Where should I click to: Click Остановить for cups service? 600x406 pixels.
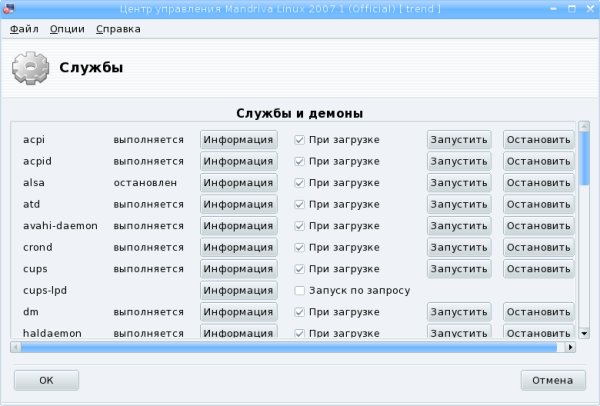[x=538, y=269]
